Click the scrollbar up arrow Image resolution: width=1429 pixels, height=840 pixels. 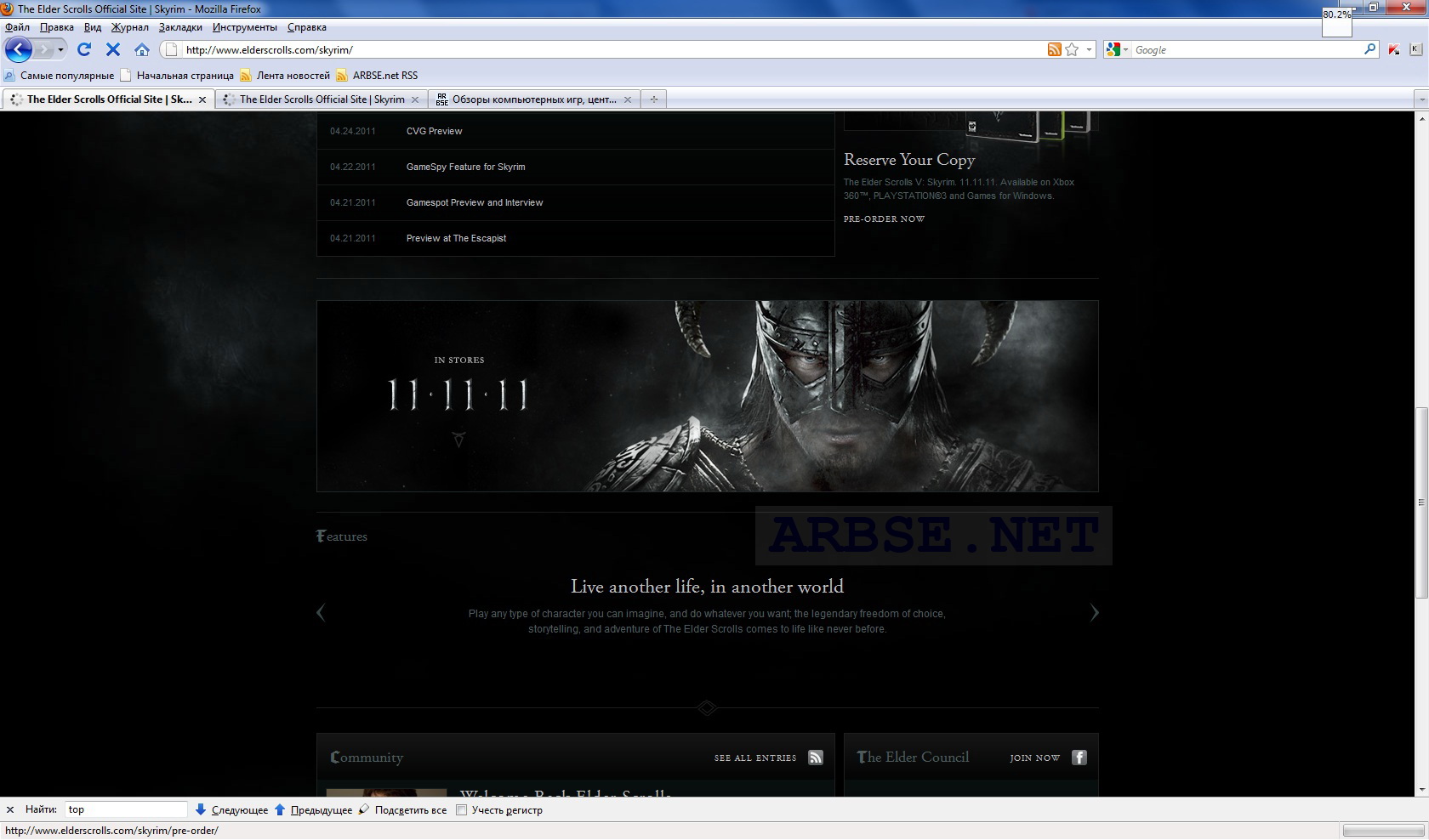click(x=1421, y=118)
